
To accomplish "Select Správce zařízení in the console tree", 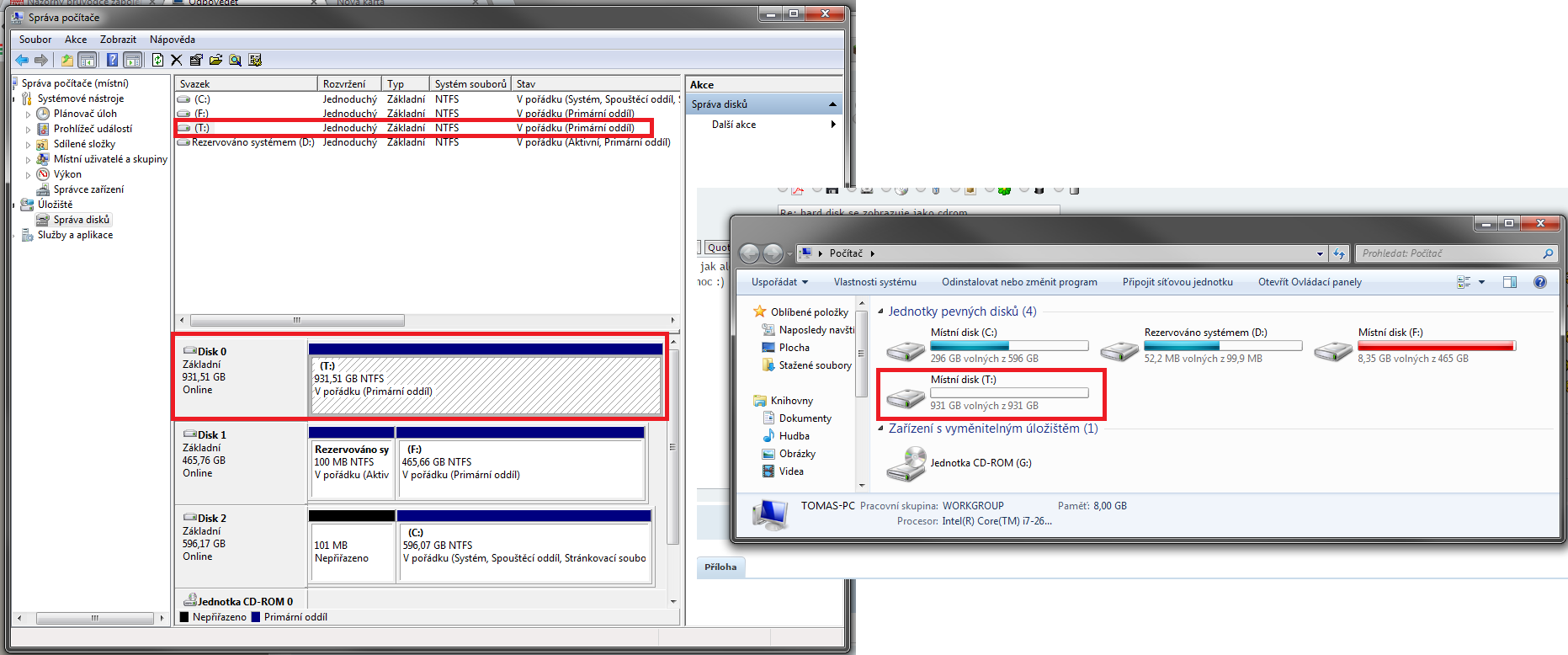I will tap(88, 189).
